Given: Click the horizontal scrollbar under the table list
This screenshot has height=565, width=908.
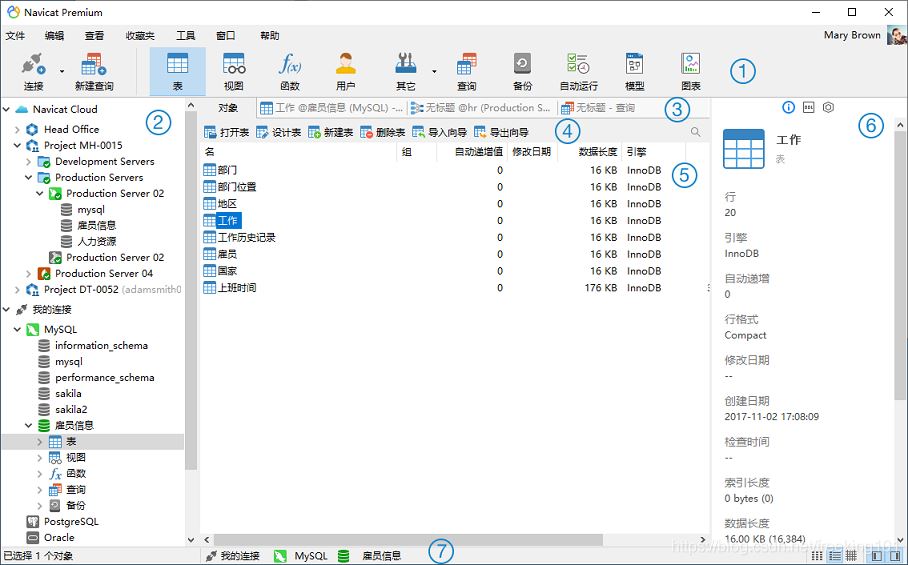Looking at the screenshot, I should click(x=400, y=539).
